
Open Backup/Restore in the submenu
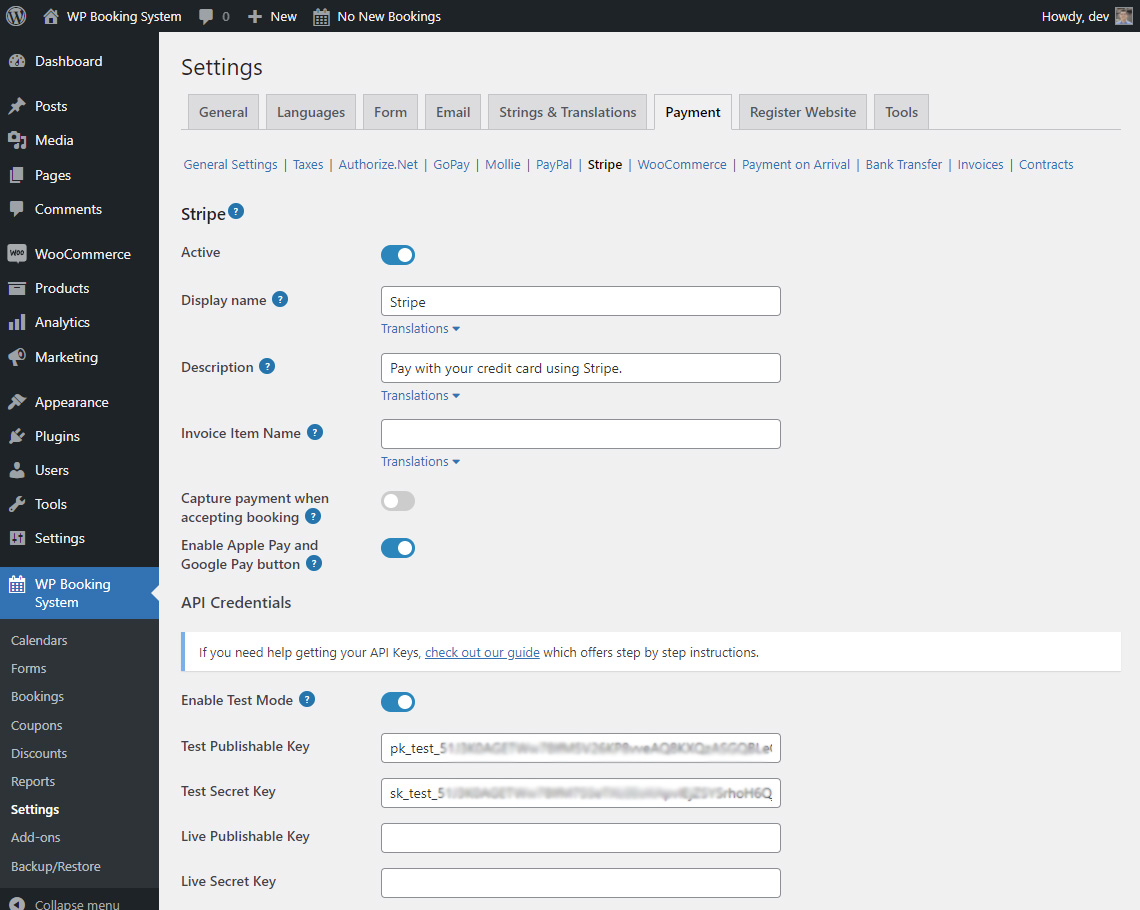click(56, 866)
